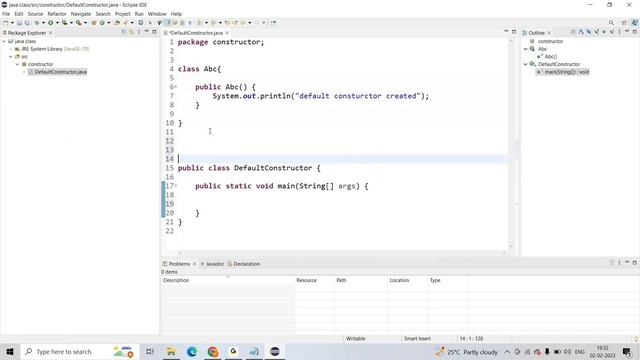Click the editor horizontal scrollbar
Screen dimensions: 640x360
click(342, 253)
